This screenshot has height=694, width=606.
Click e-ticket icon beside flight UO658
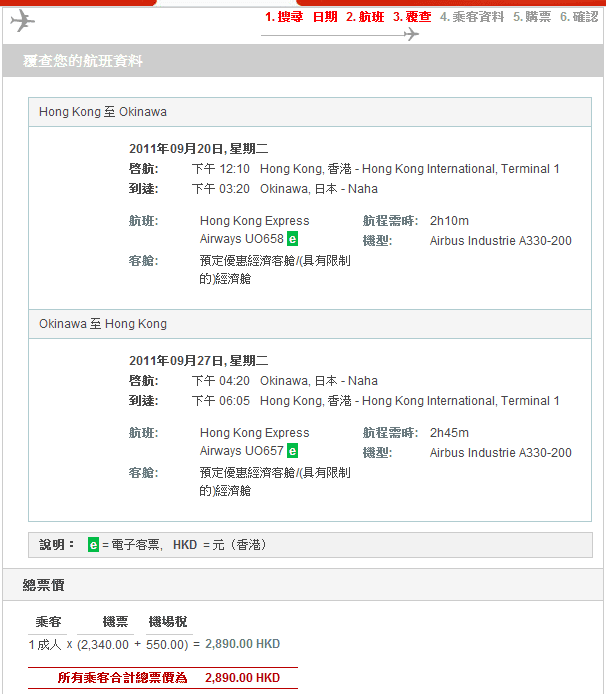(292, 239)
